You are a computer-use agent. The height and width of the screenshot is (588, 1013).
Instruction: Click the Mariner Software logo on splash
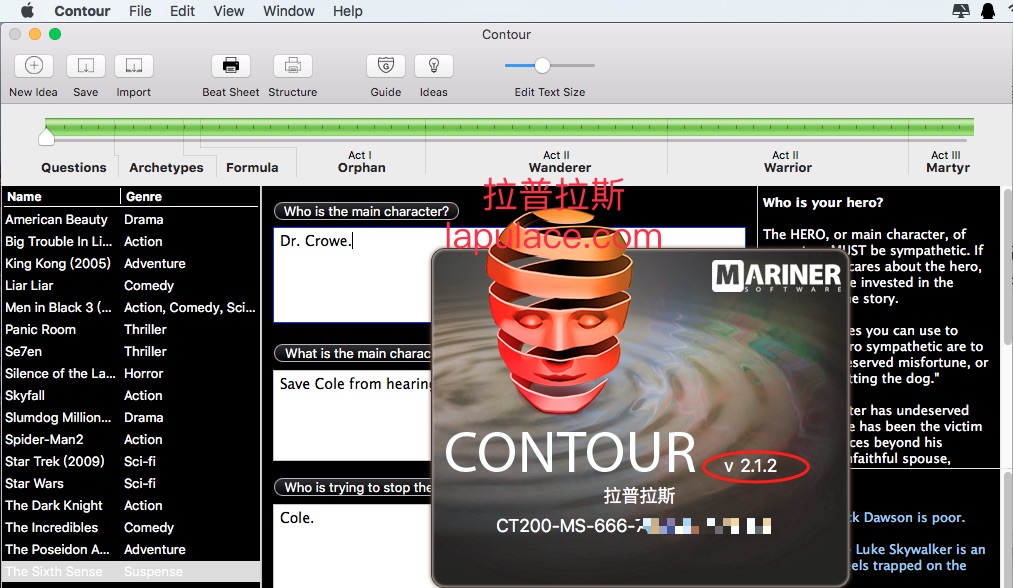(x=777, y=276)
